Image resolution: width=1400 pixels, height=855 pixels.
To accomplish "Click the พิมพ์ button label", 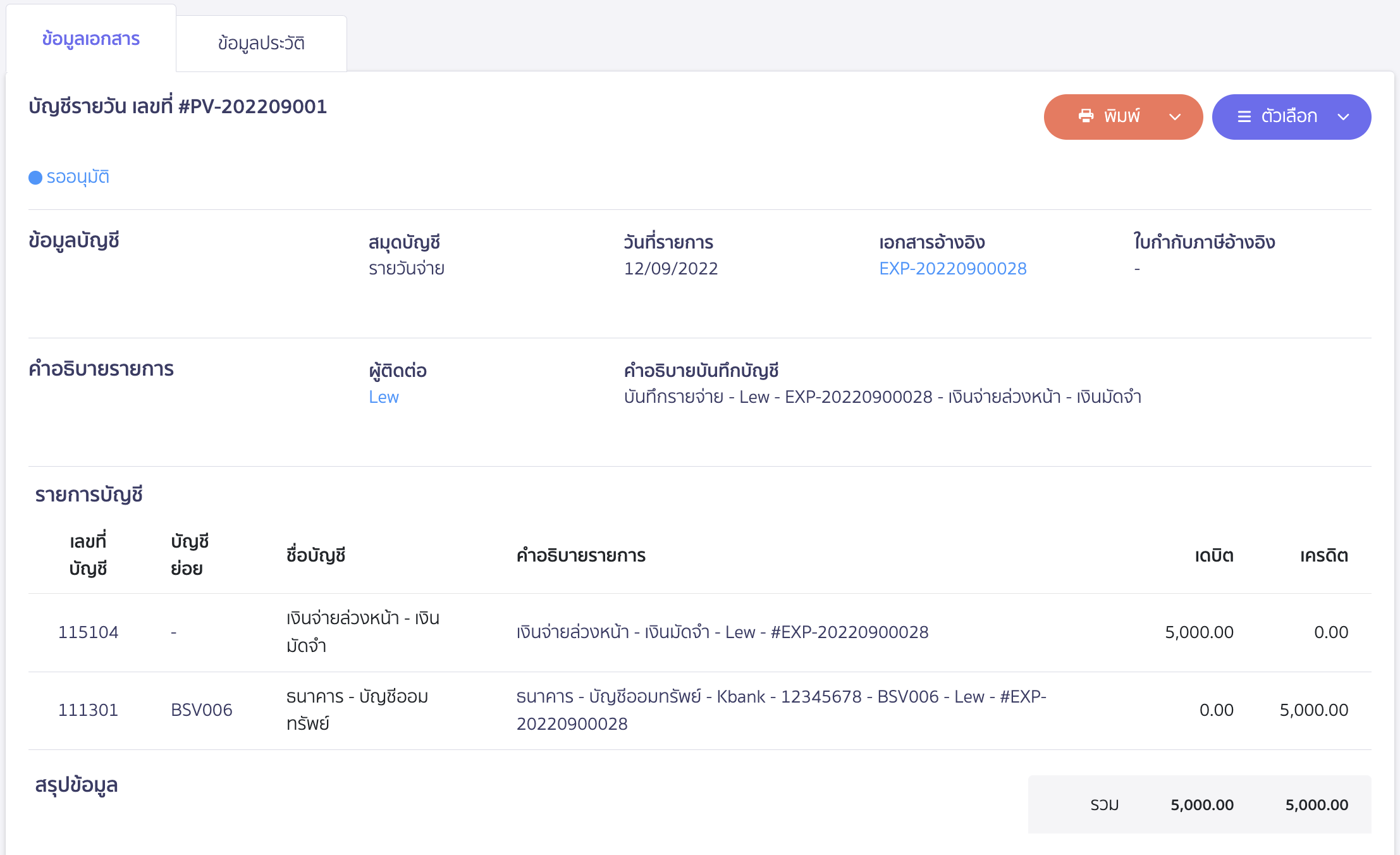I will pyautogui.click(x=1122, y=116).
